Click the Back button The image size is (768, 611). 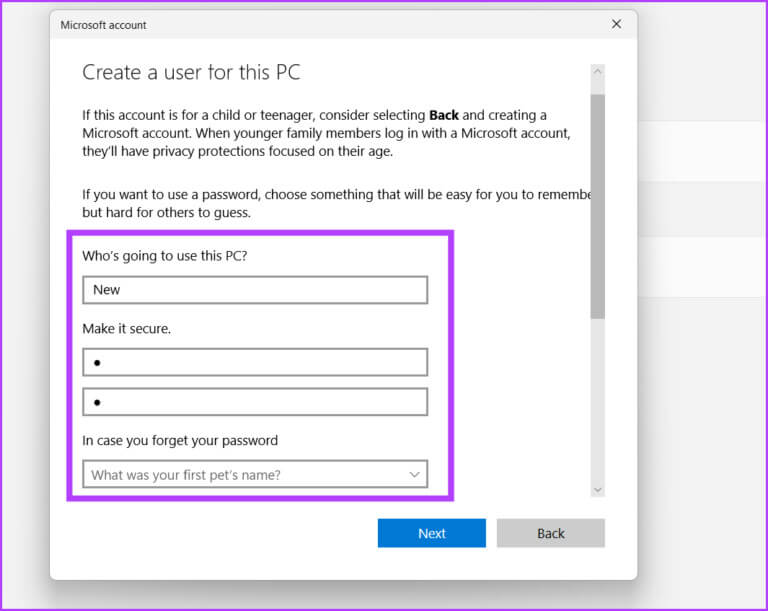coord(551,533)
